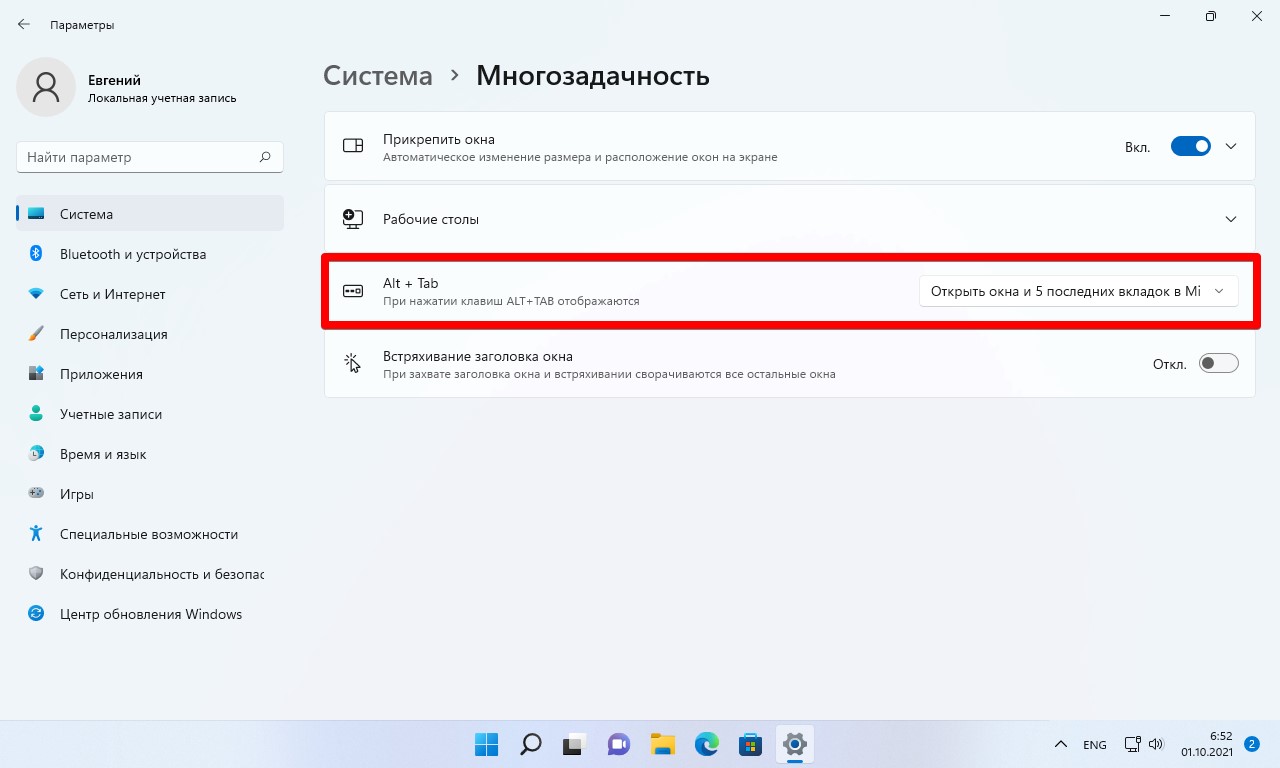
Task: Open File Explorer from taskbar
Action: (662, 744)
